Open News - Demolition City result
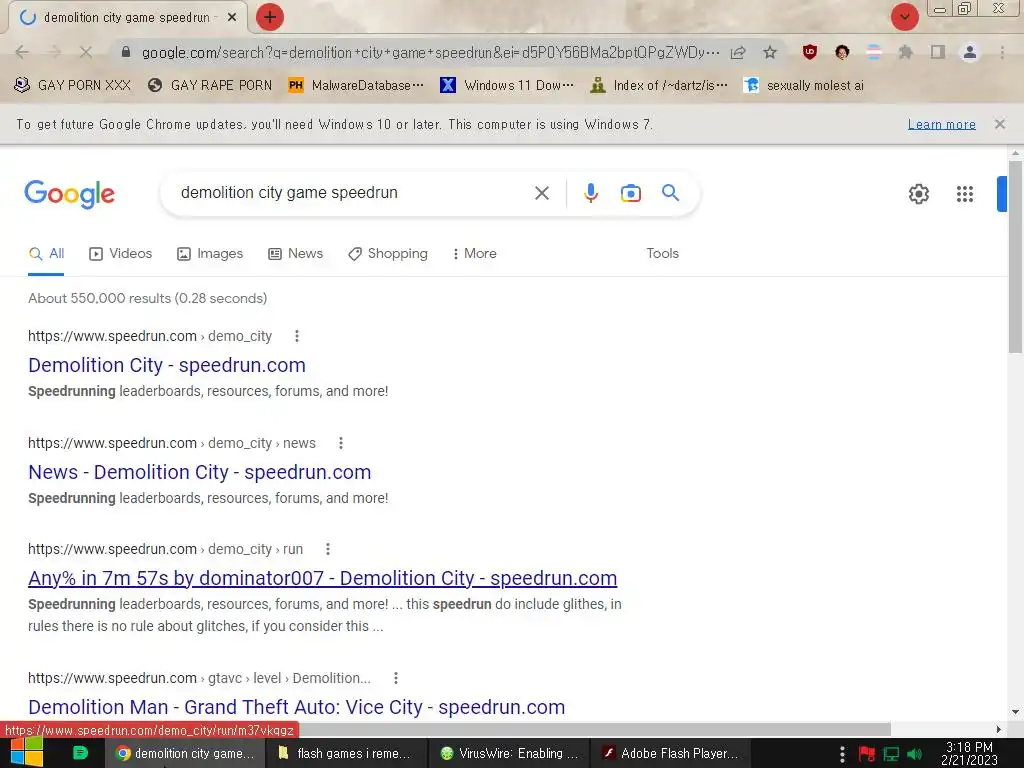The height and width of the screenshot is (768, 1024). point(199,472)
